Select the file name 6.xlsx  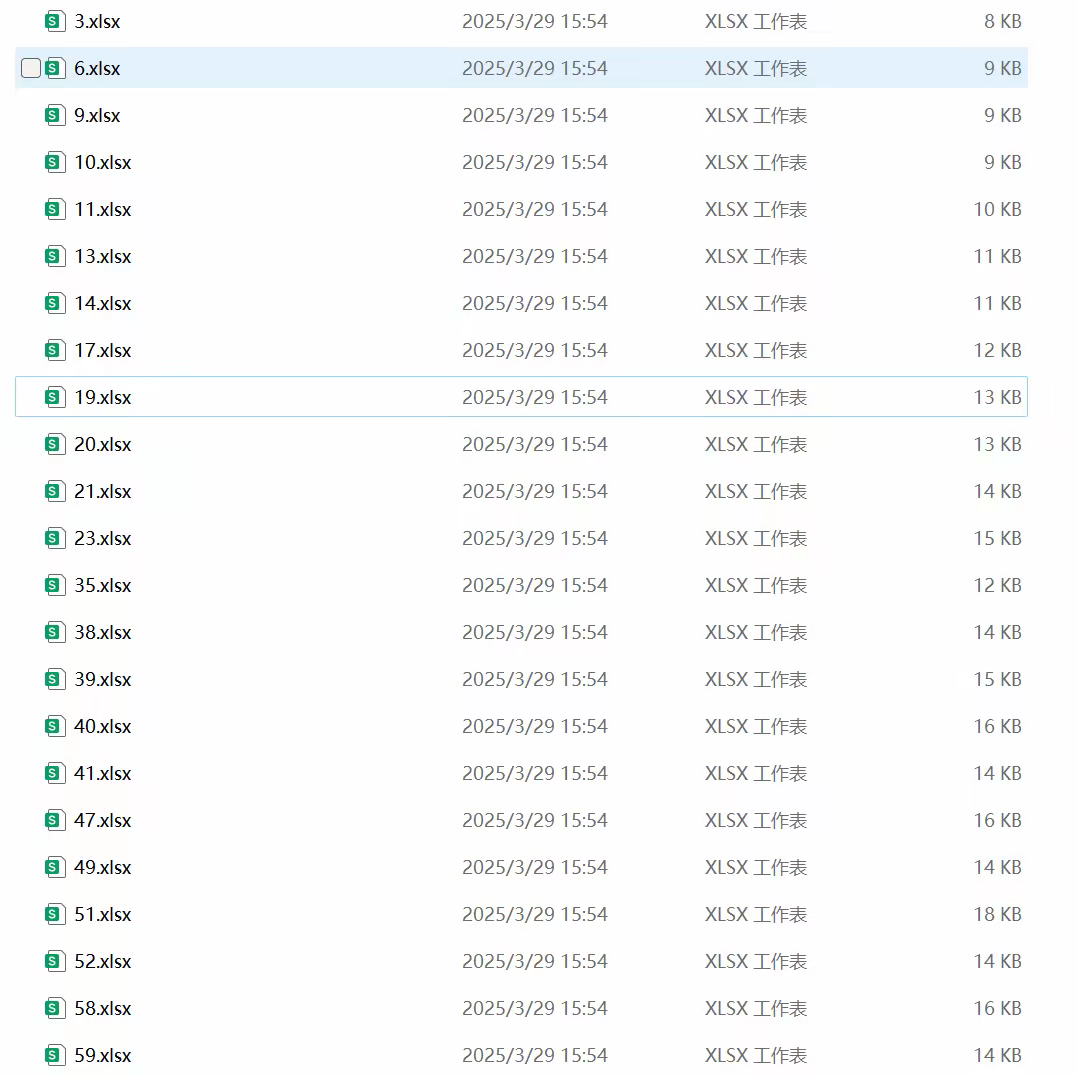[97, 68]
